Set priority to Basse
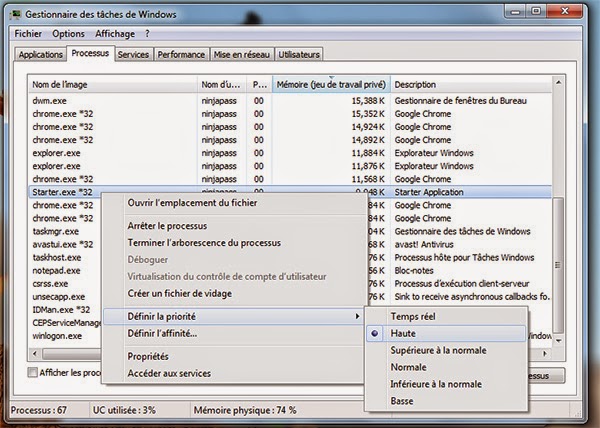The height and width of the screenshot is (428, 600). [446, 401]
